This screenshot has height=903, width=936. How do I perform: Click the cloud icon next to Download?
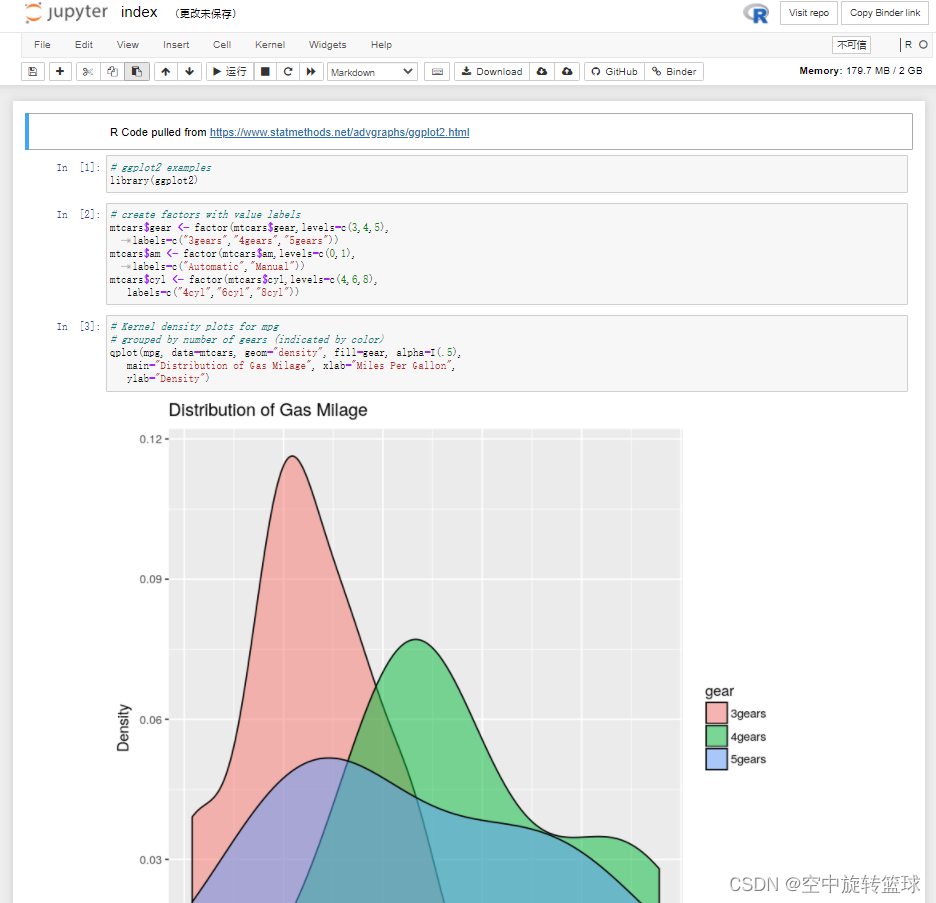pos(541,72)
